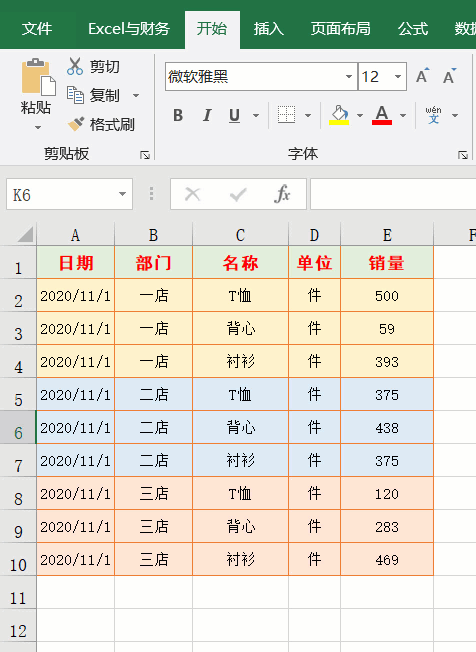Viewport: 476px width, 652px height.
Task: Select column C header
Action: pyautogui.click(x=240, y=235)
